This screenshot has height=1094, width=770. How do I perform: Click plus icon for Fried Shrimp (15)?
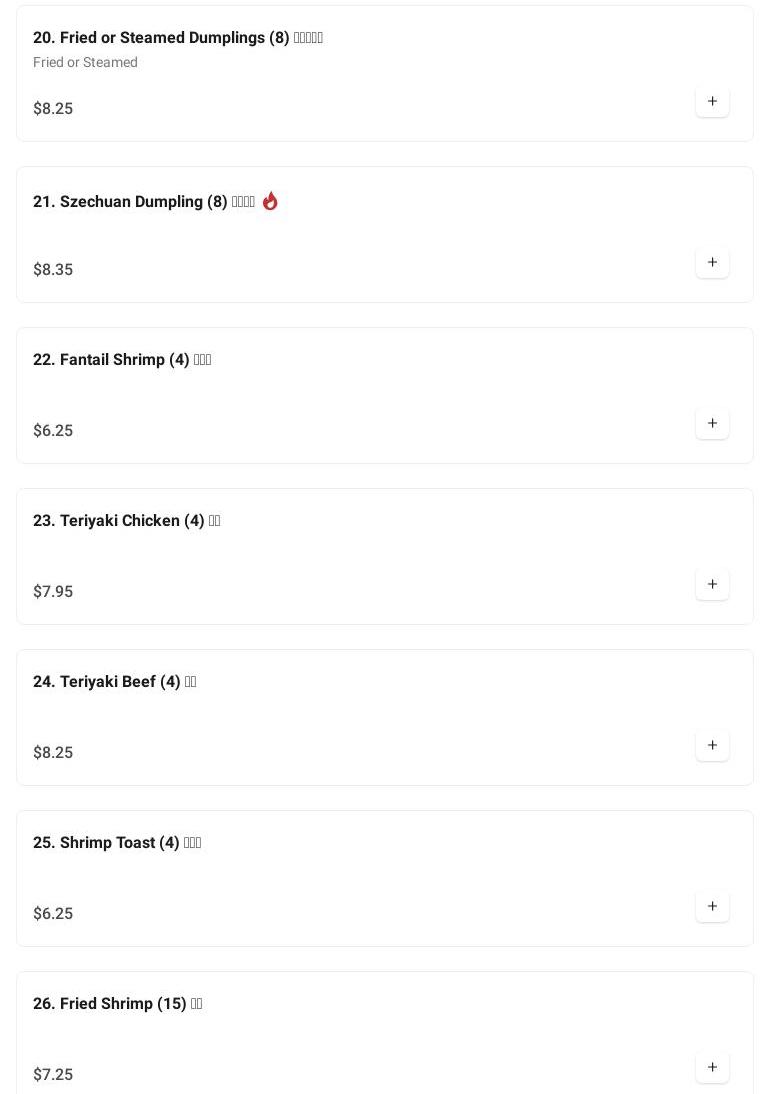tap(712, 1067)
